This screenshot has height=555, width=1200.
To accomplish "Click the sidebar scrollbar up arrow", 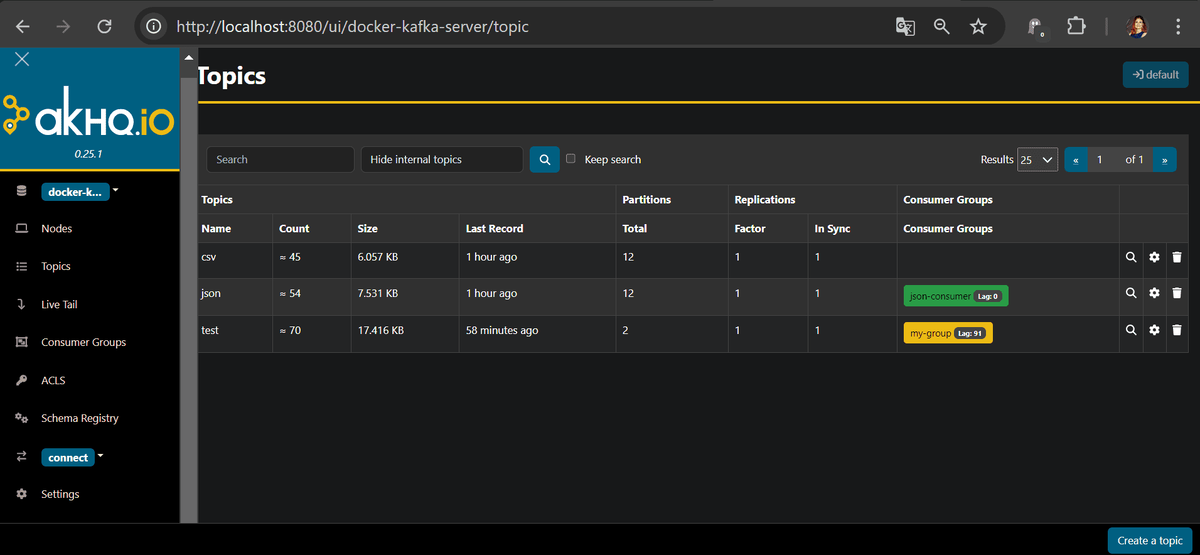I will [188, 58].
